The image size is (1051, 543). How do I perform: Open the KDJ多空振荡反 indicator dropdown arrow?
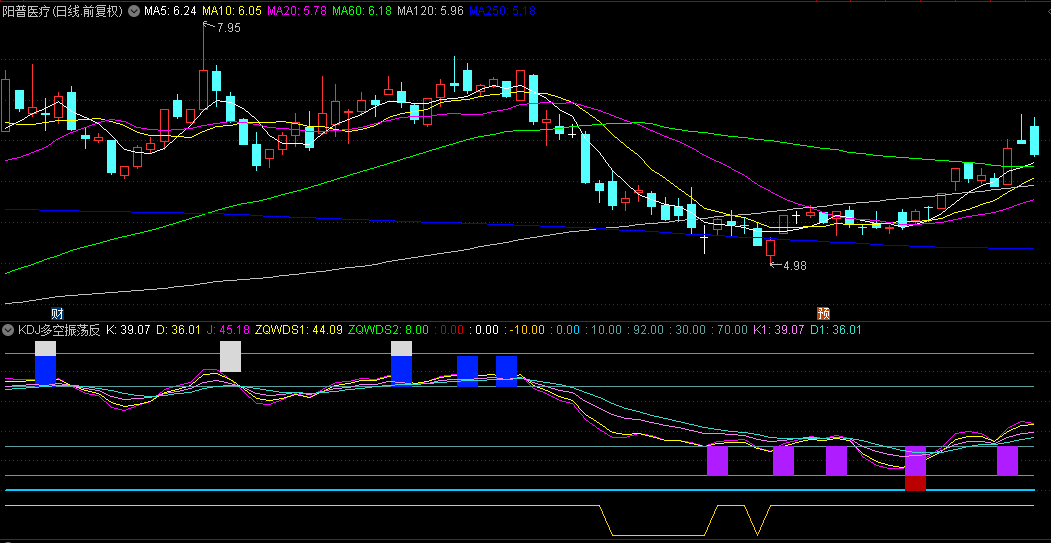pyautogui.click(x=9, y=329)
